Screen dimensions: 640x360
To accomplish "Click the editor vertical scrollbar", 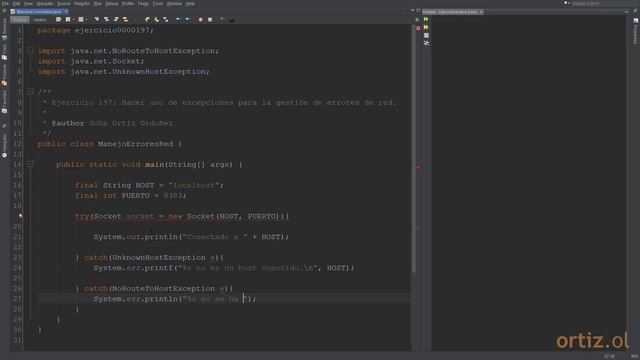I will [x=413, y=148].
